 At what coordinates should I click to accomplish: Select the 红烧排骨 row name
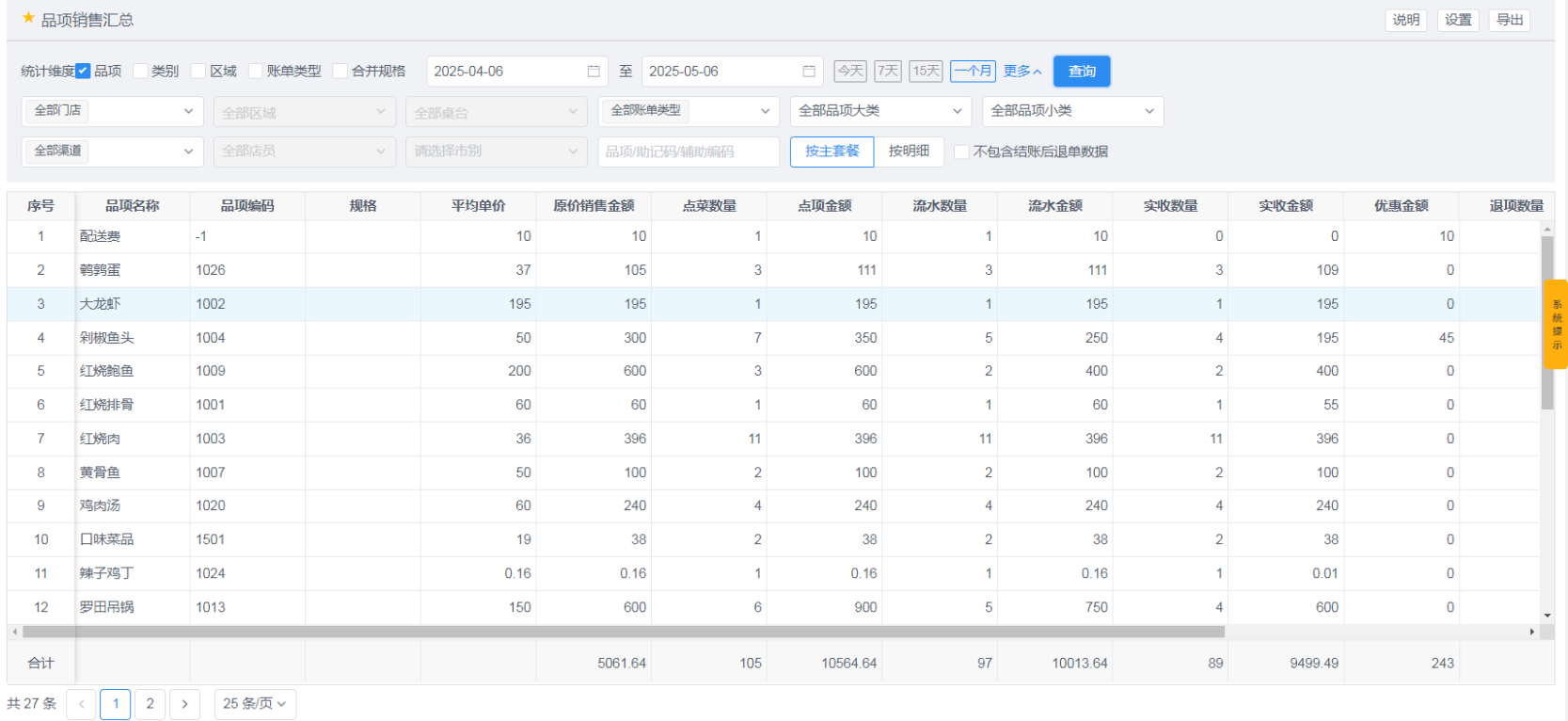tap(106, 405)
